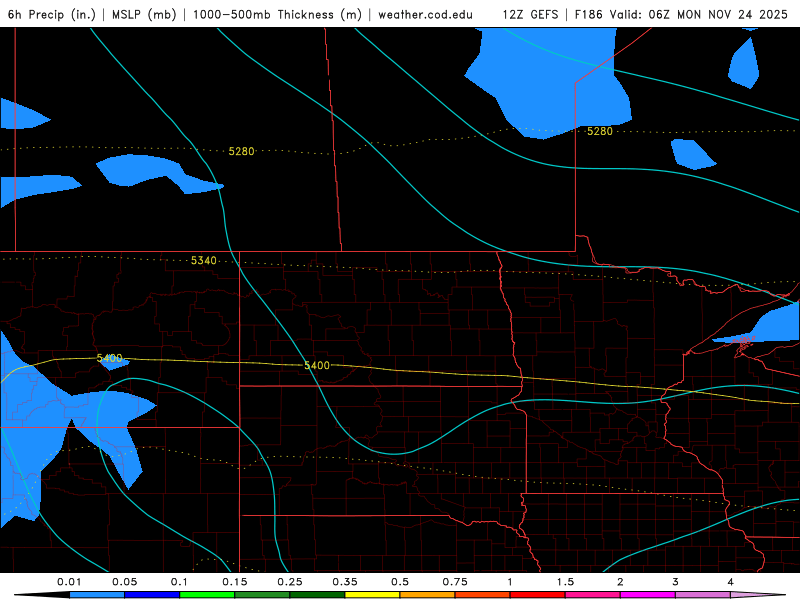Click the 0.1 legend value
This screenshot has width=800, height=600.
(179, 582)
